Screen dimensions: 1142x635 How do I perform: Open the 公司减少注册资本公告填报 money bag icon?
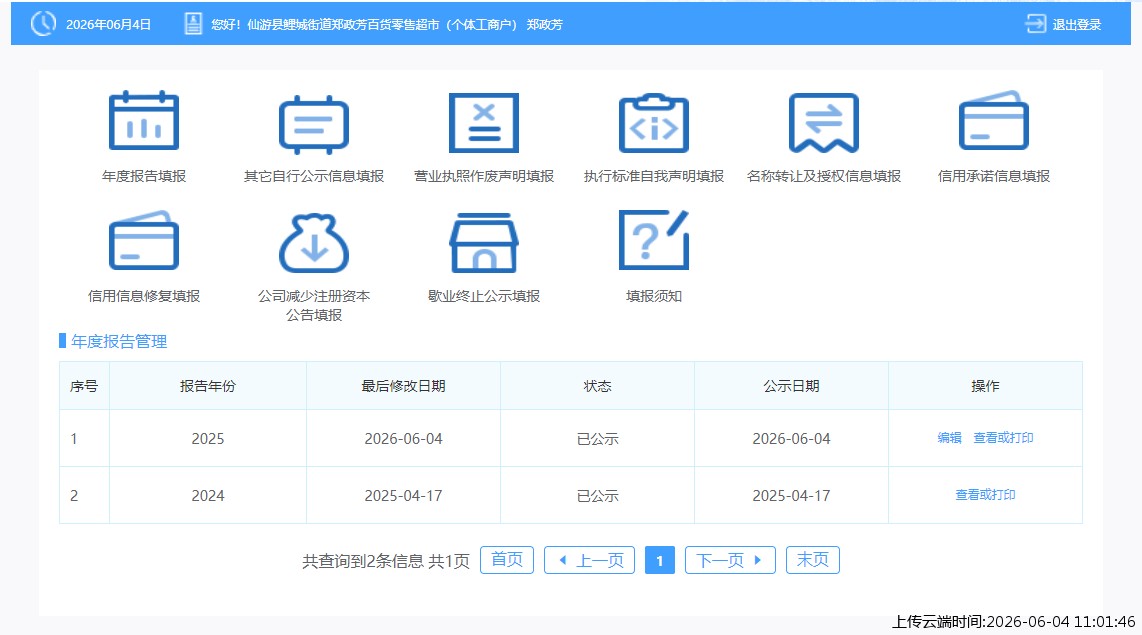coord(314,242)
